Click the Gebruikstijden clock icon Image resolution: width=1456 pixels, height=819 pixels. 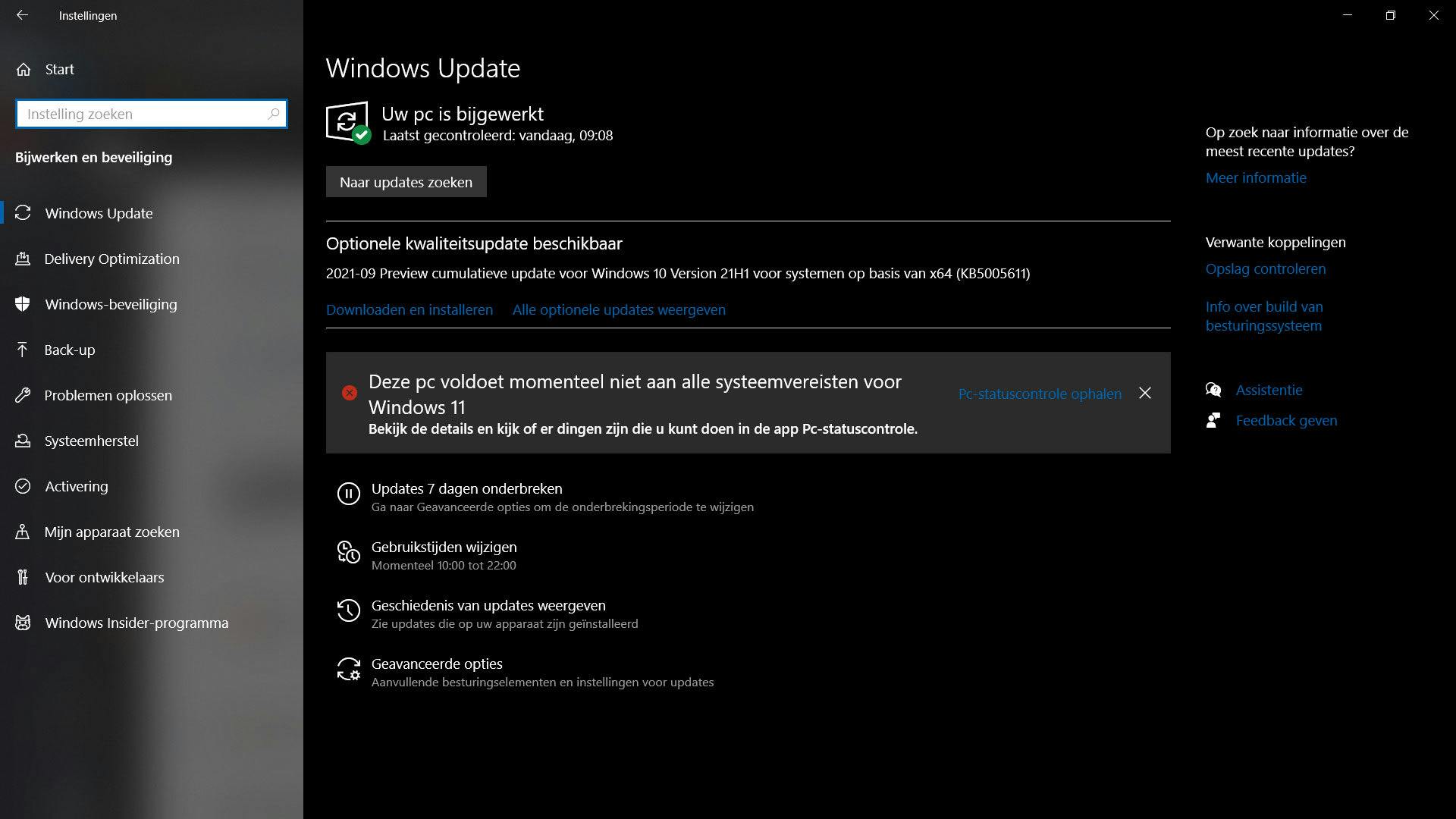[348, 552]
